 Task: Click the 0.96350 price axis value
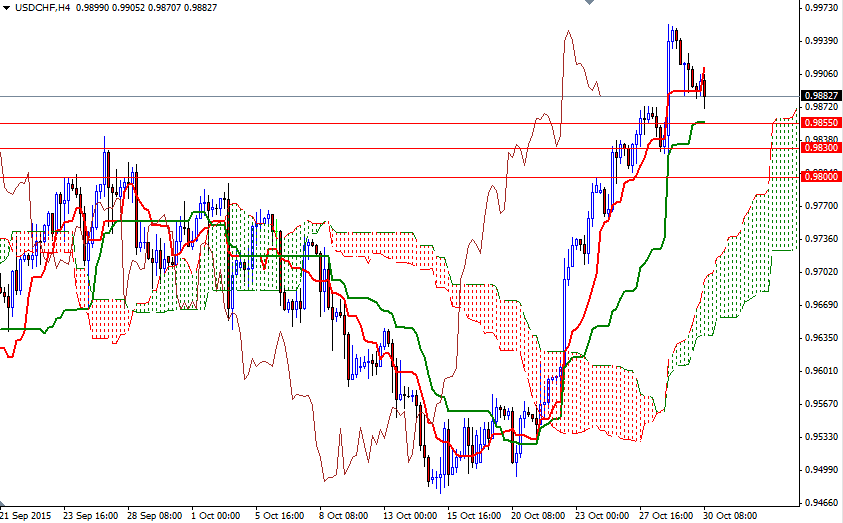coord(821,338)
